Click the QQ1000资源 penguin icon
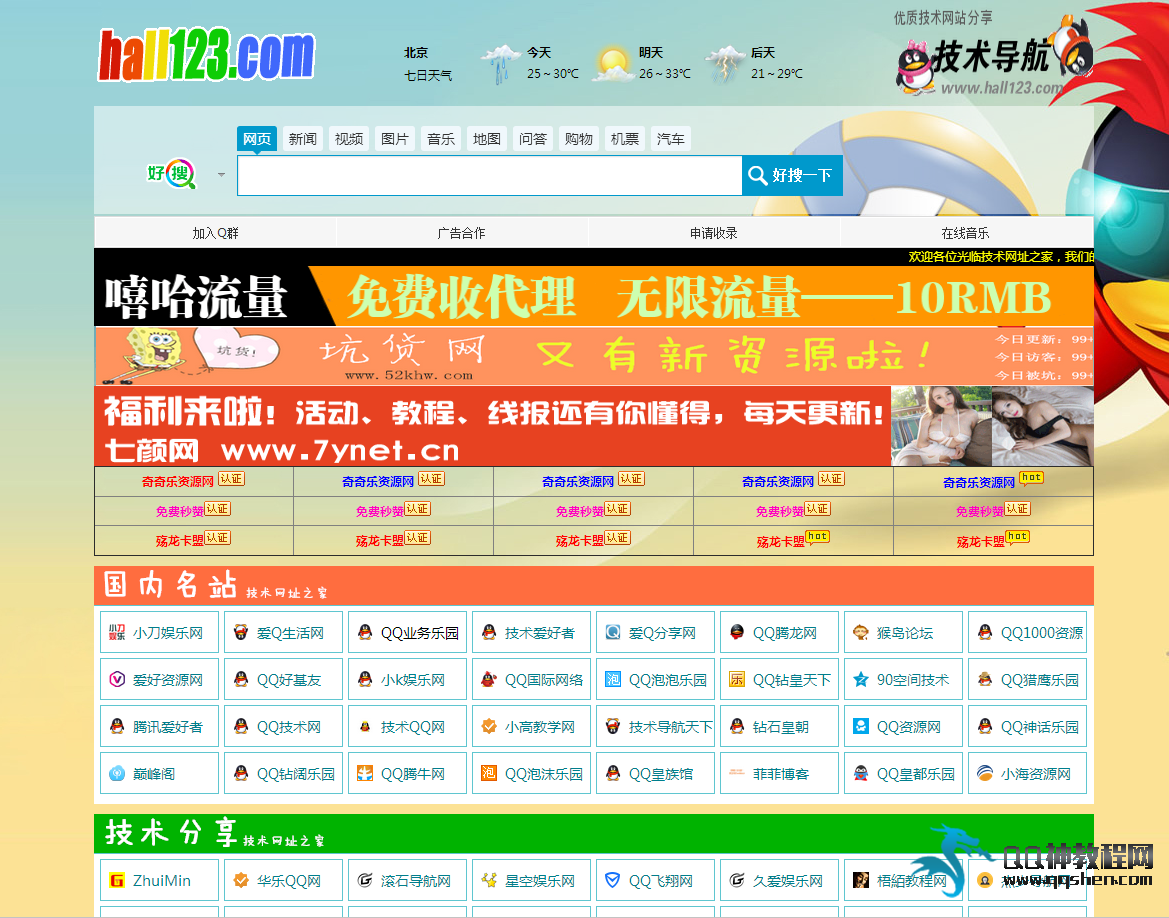Image resolution: width=1169 pixels, height=918 pixels. pyautogui.click(x=985, y=632)
